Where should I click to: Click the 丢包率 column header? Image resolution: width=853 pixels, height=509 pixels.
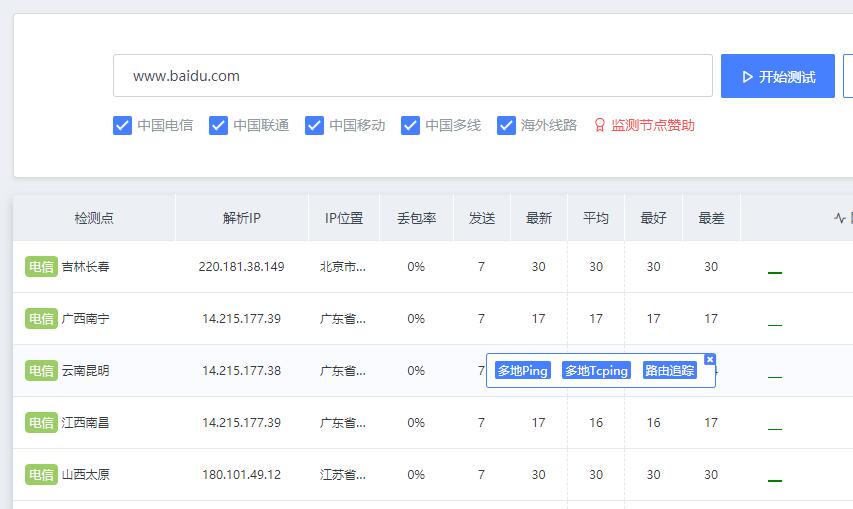tap(416, 218)
